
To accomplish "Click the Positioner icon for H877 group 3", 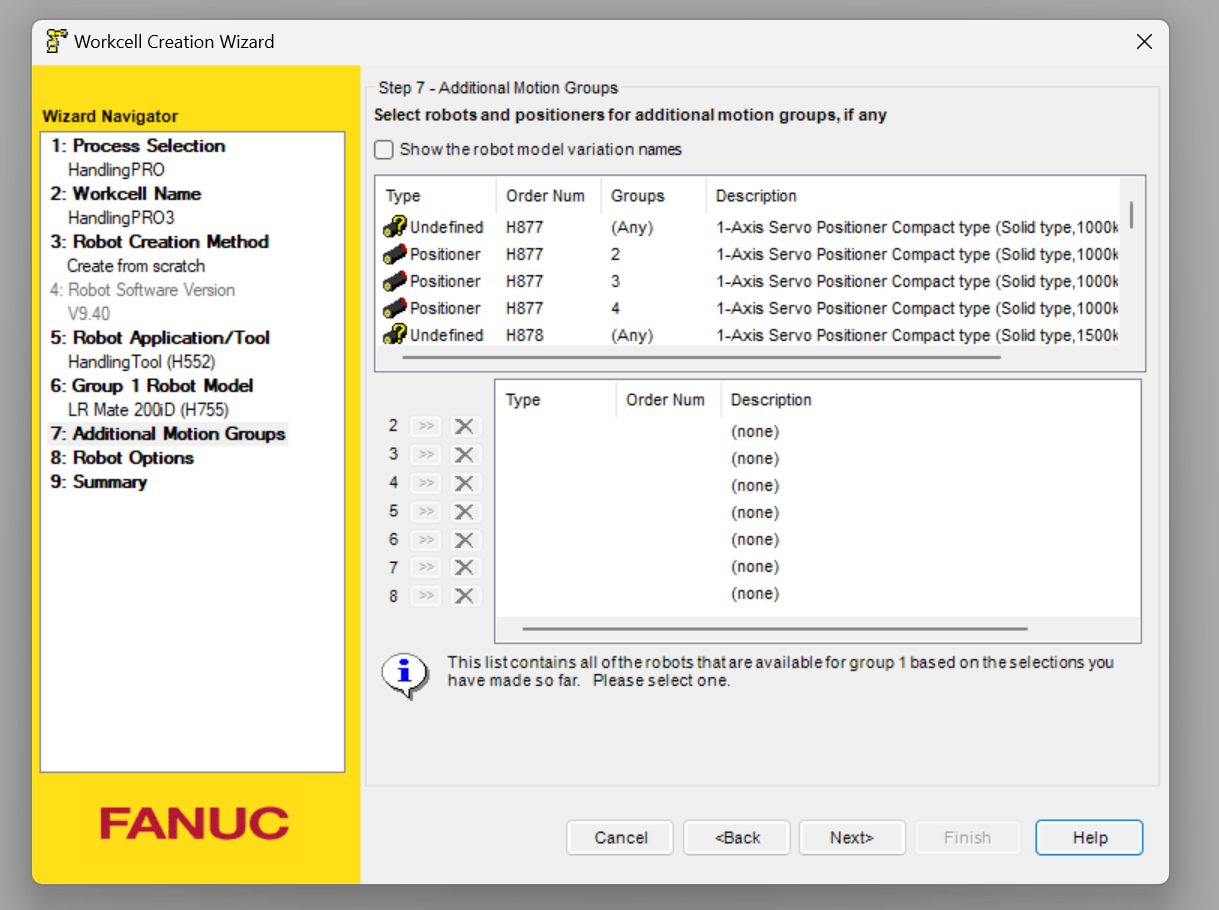I will (x=395, y=281).
